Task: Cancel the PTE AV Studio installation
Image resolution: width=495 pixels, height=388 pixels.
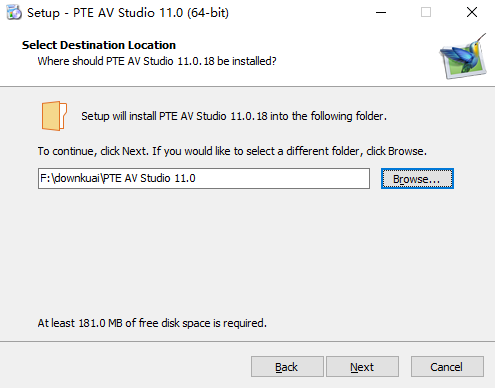Action: (447, 367)
